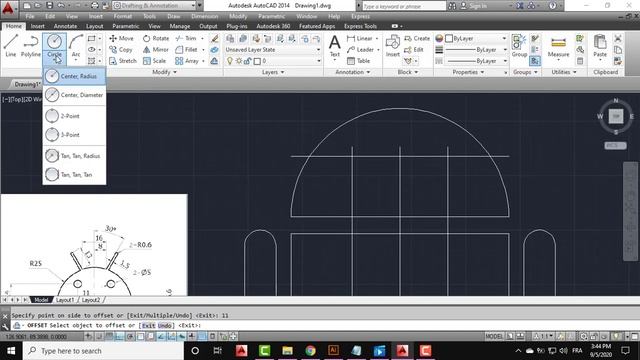Toggle group selection button in Groups panel

tap(535, 61)
